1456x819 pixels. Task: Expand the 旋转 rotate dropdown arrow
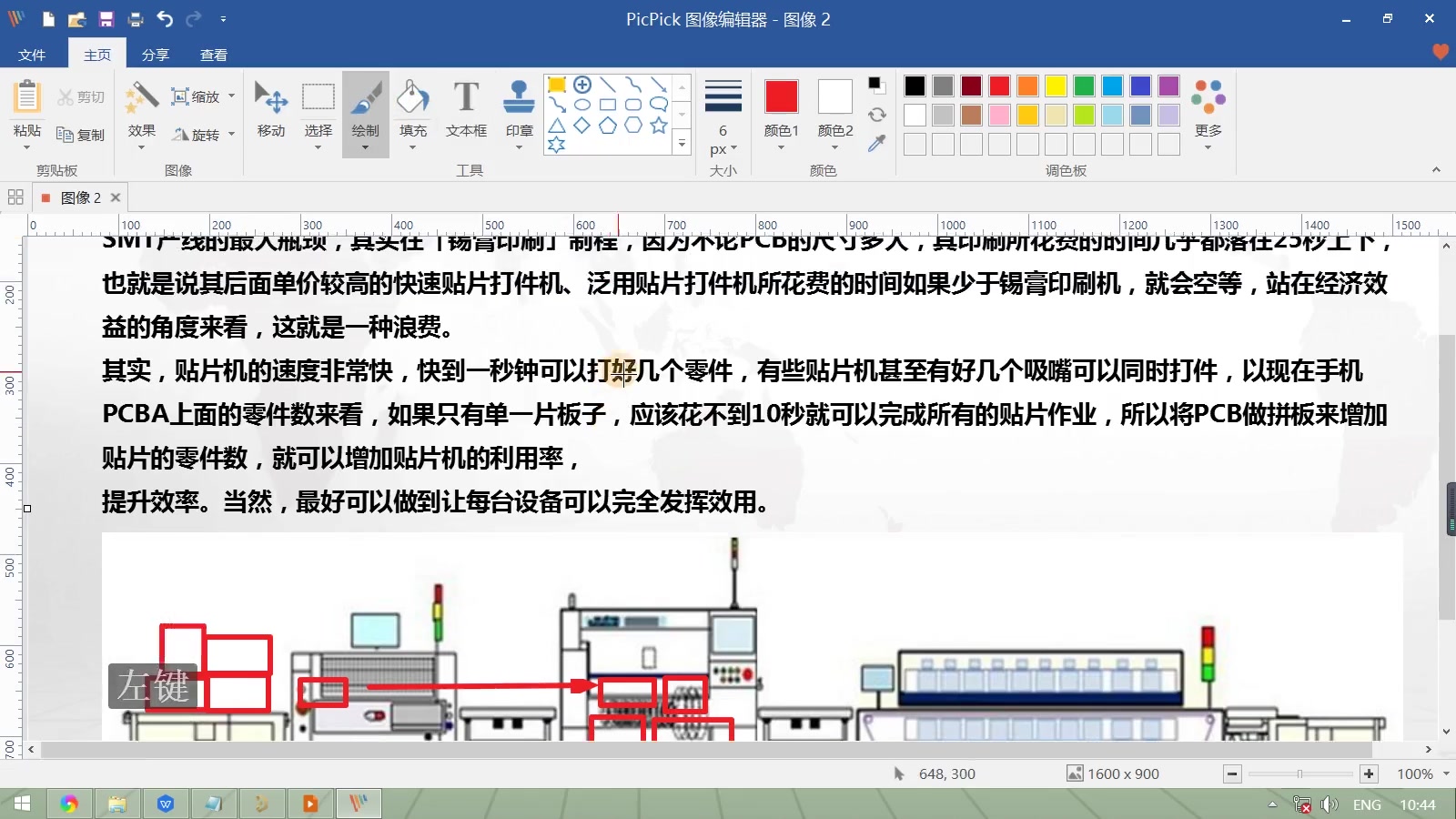pos(232,135)
